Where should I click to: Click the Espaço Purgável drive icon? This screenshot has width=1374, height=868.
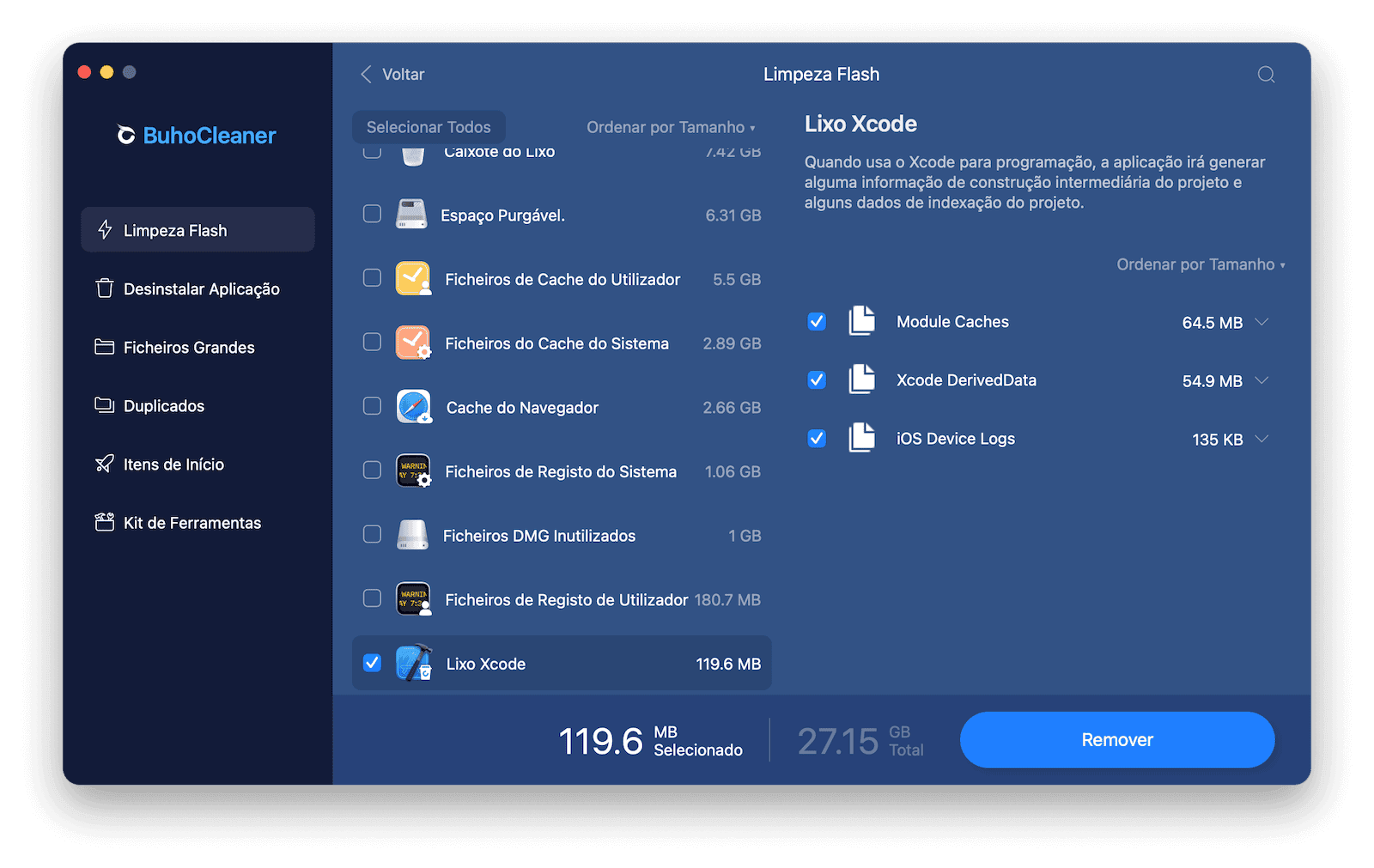411,214
